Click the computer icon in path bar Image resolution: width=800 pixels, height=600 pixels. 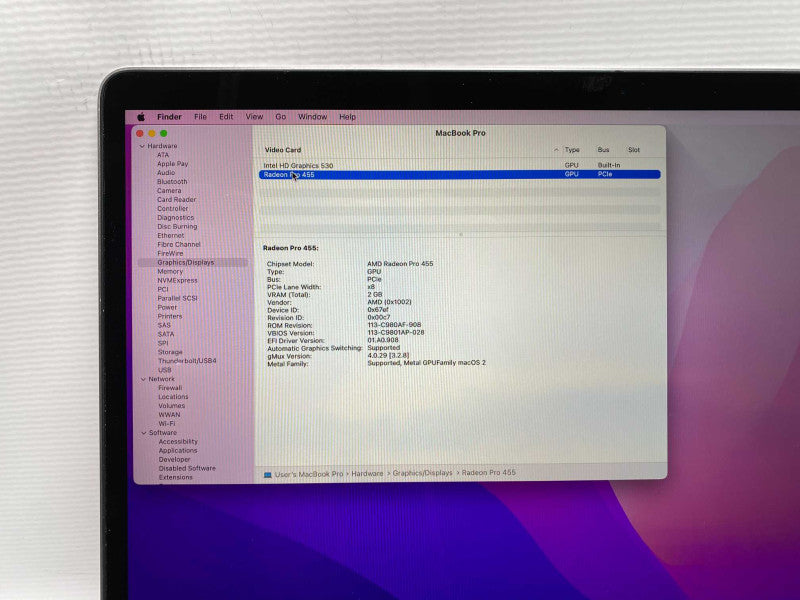(267, 474)
